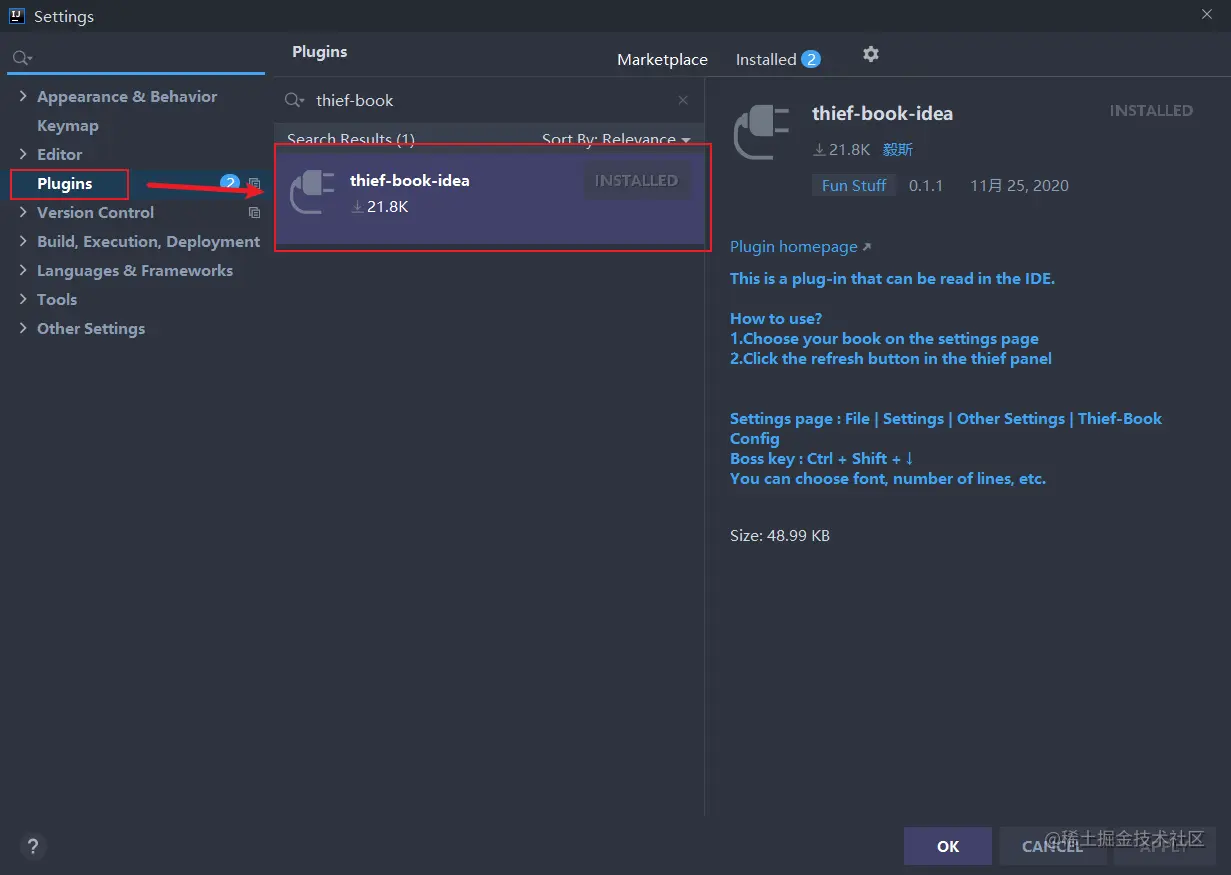Expand Languages & Frameworks section
Screen dimensions: 1231x875
pos(23,270)
